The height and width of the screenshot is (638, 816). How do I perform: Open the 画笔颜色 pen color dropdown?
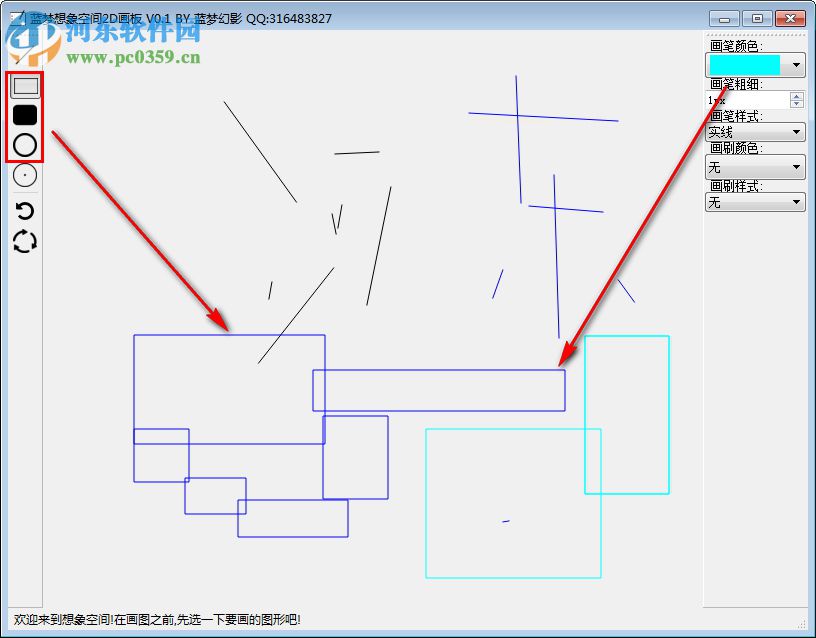pyautogui.click(x=793, y=64)
